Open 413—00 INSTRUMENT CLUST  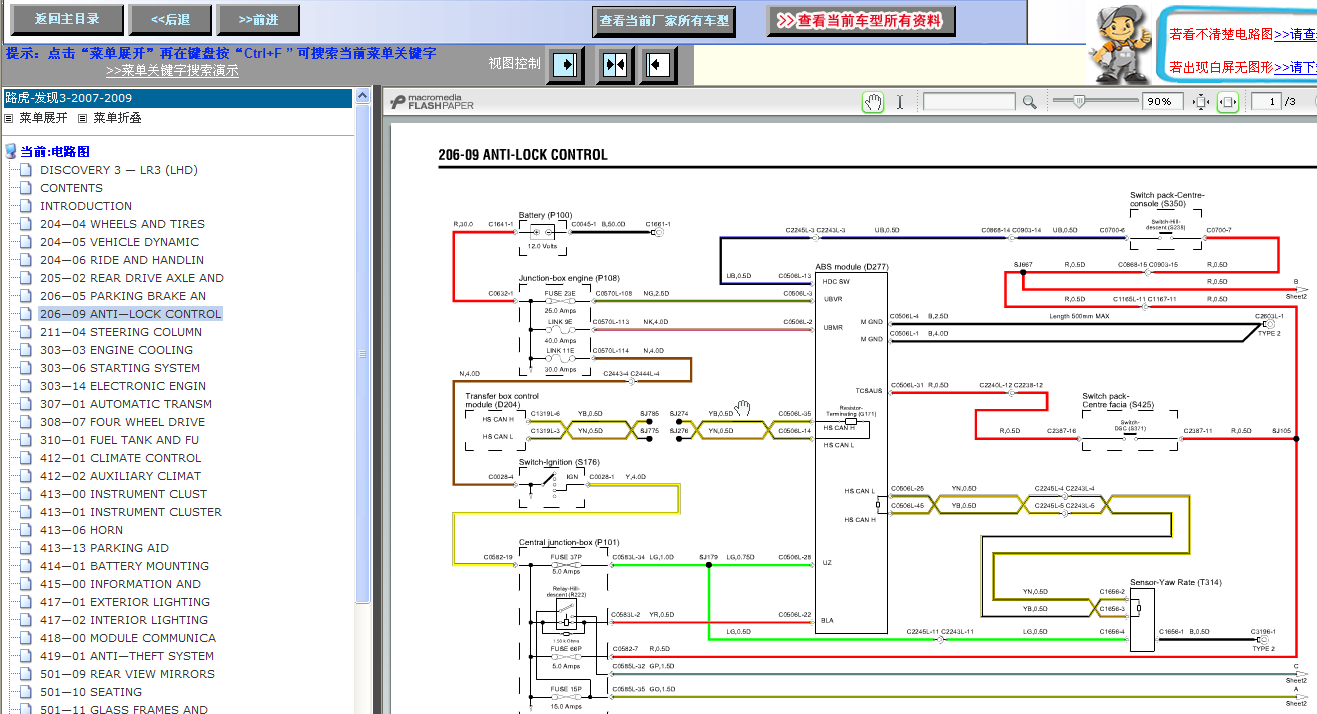click(x=124, y=494)
